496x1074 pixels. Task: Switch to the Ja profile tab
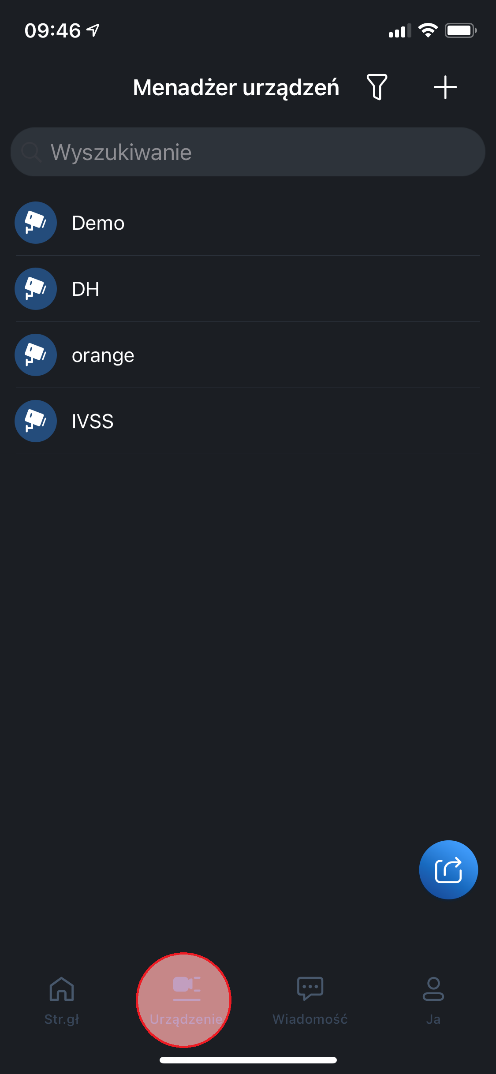click(433, 1000)
